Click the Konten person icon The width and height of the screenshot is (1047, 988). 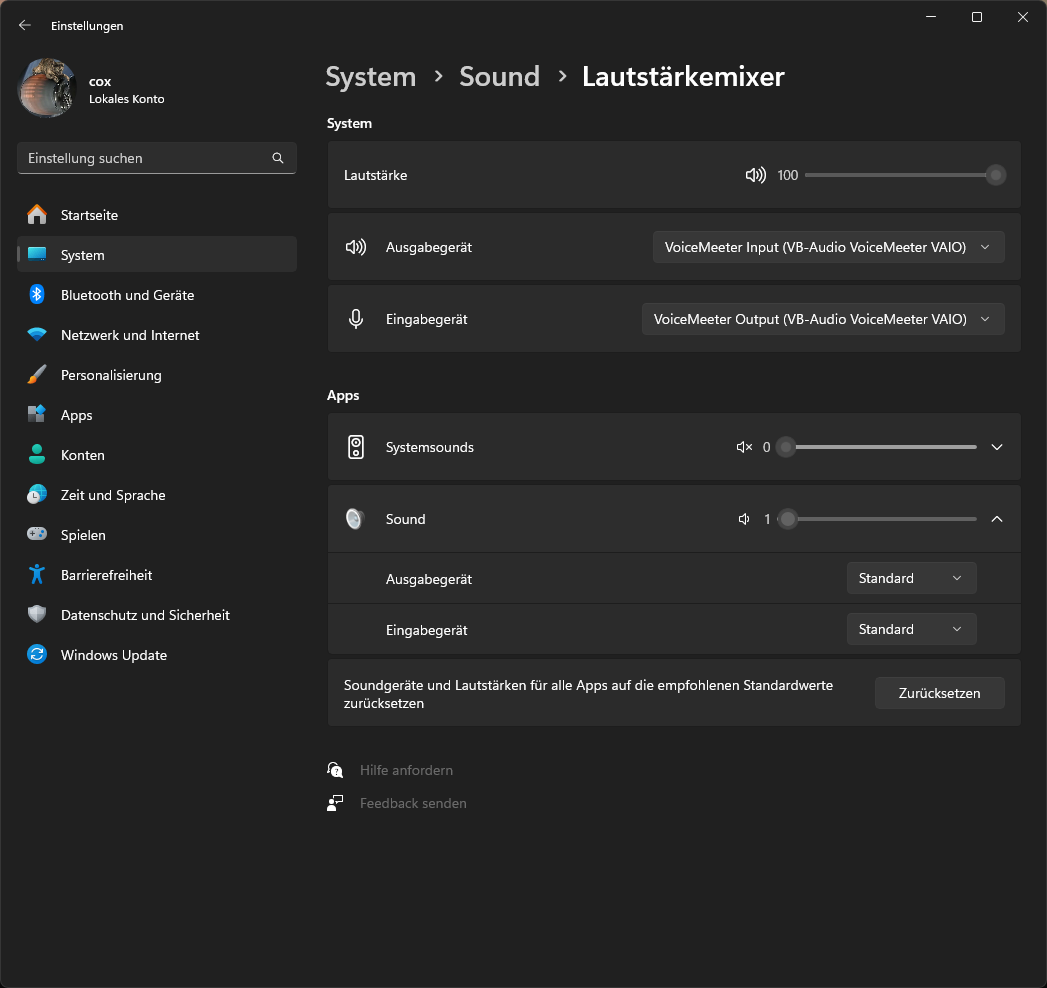[x=37, y=455]
